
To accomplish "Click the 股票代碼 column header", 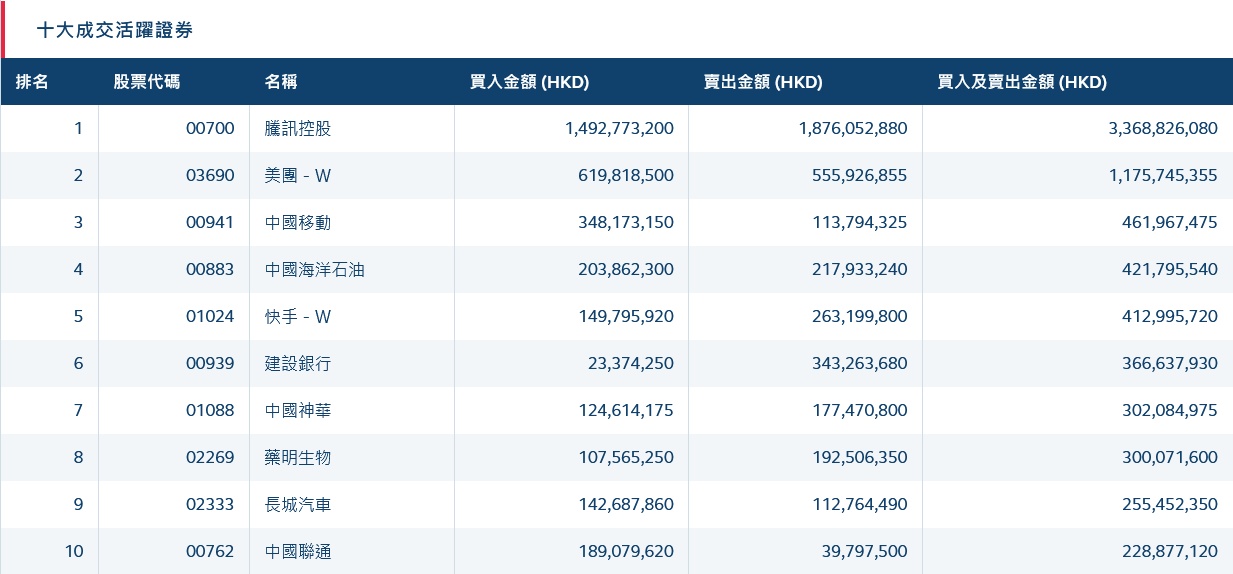I will tap(147, 82).
